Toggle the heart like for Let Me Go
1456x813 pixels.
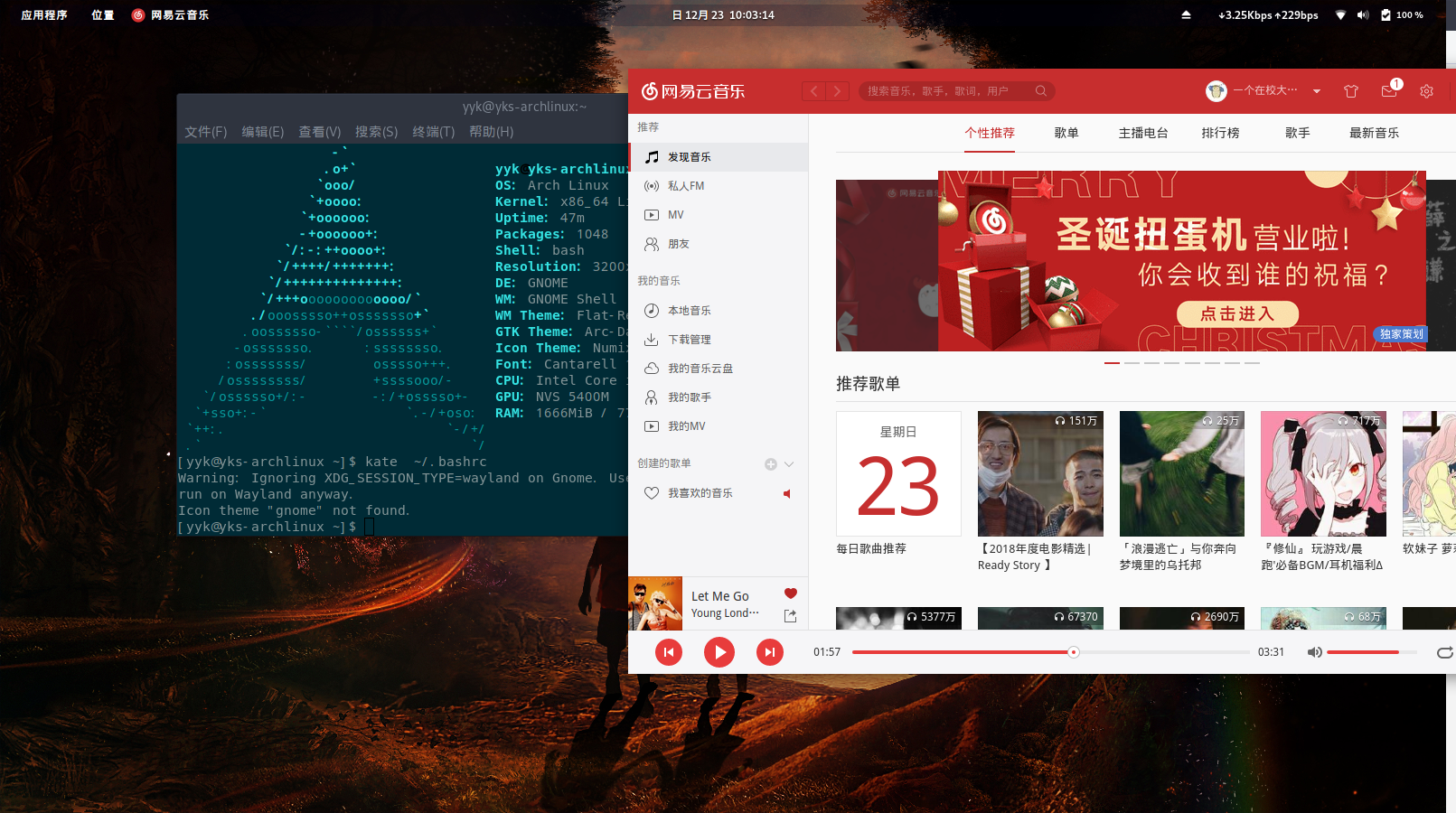point(791,593)
